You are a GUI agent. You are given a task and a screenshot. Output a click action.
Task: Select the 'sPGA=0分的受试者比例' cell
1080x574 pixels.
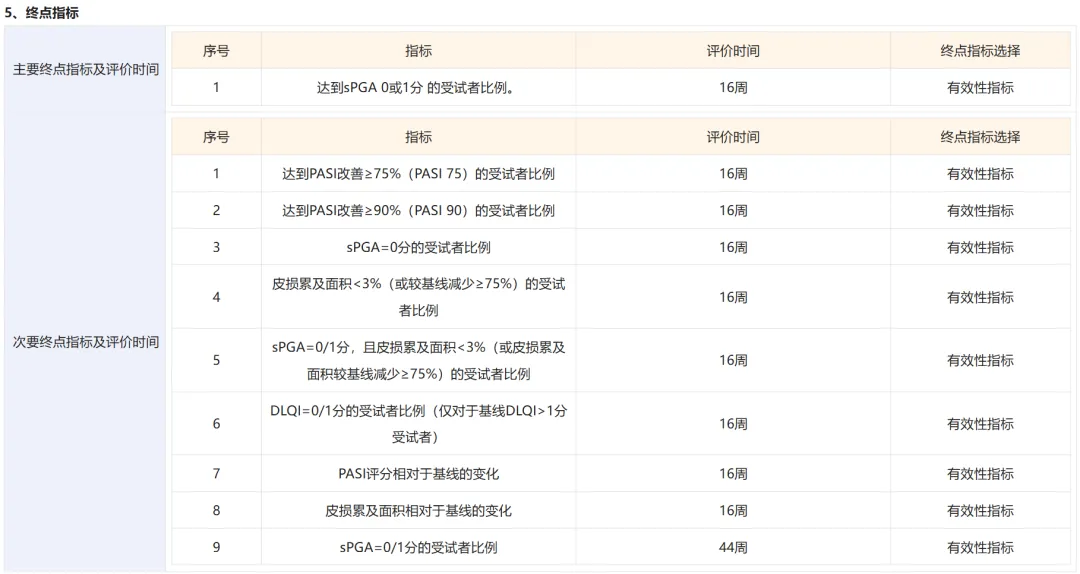point(418,247)
